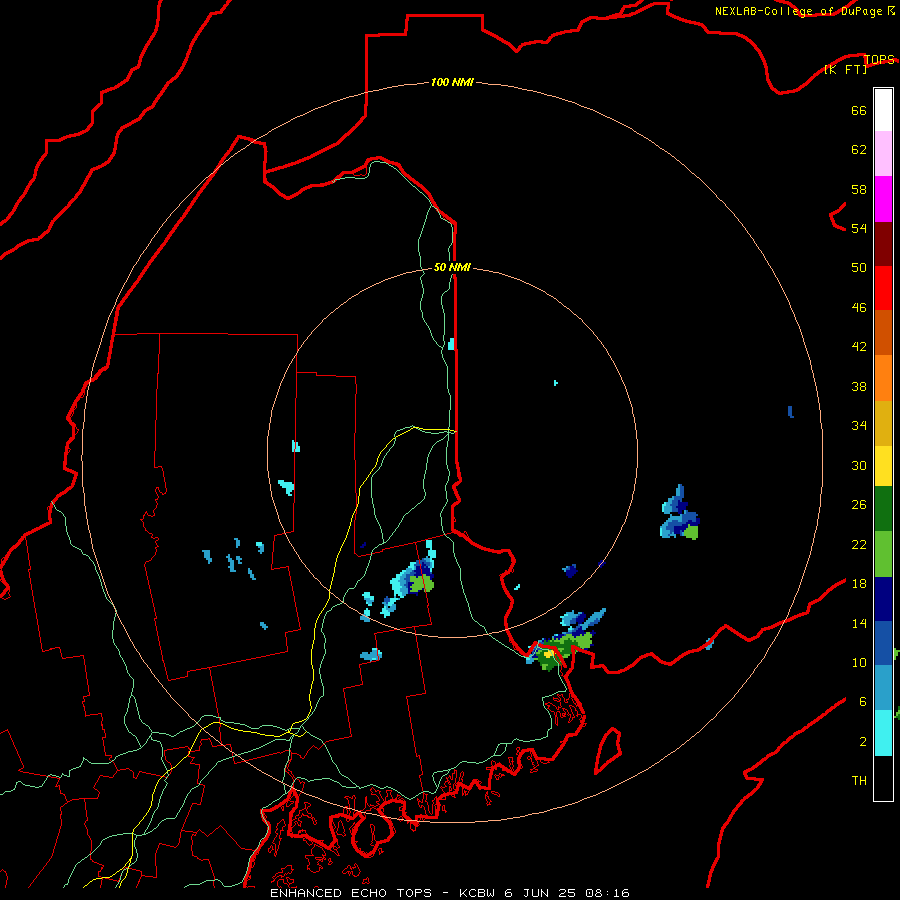Pick the bright orange legend swatch

883,378
